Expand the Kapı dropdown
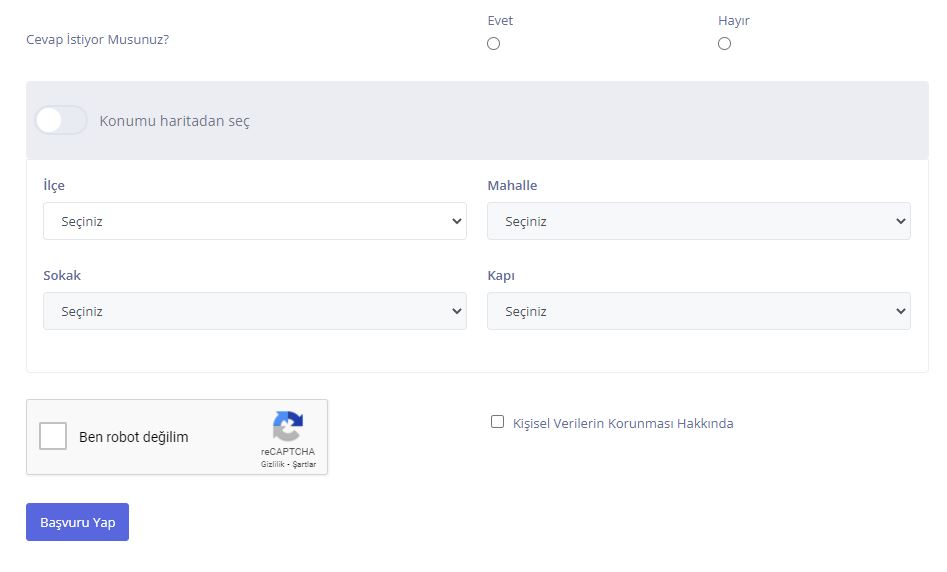This screenshot has height=572, width=947. click(x=698, y=312)
